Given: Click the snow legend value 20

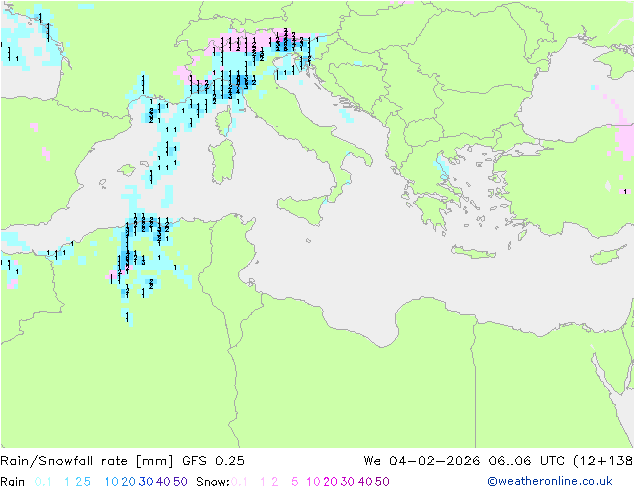Looking at the screenshot, I should pyautogui.click(x=330, y=482).
